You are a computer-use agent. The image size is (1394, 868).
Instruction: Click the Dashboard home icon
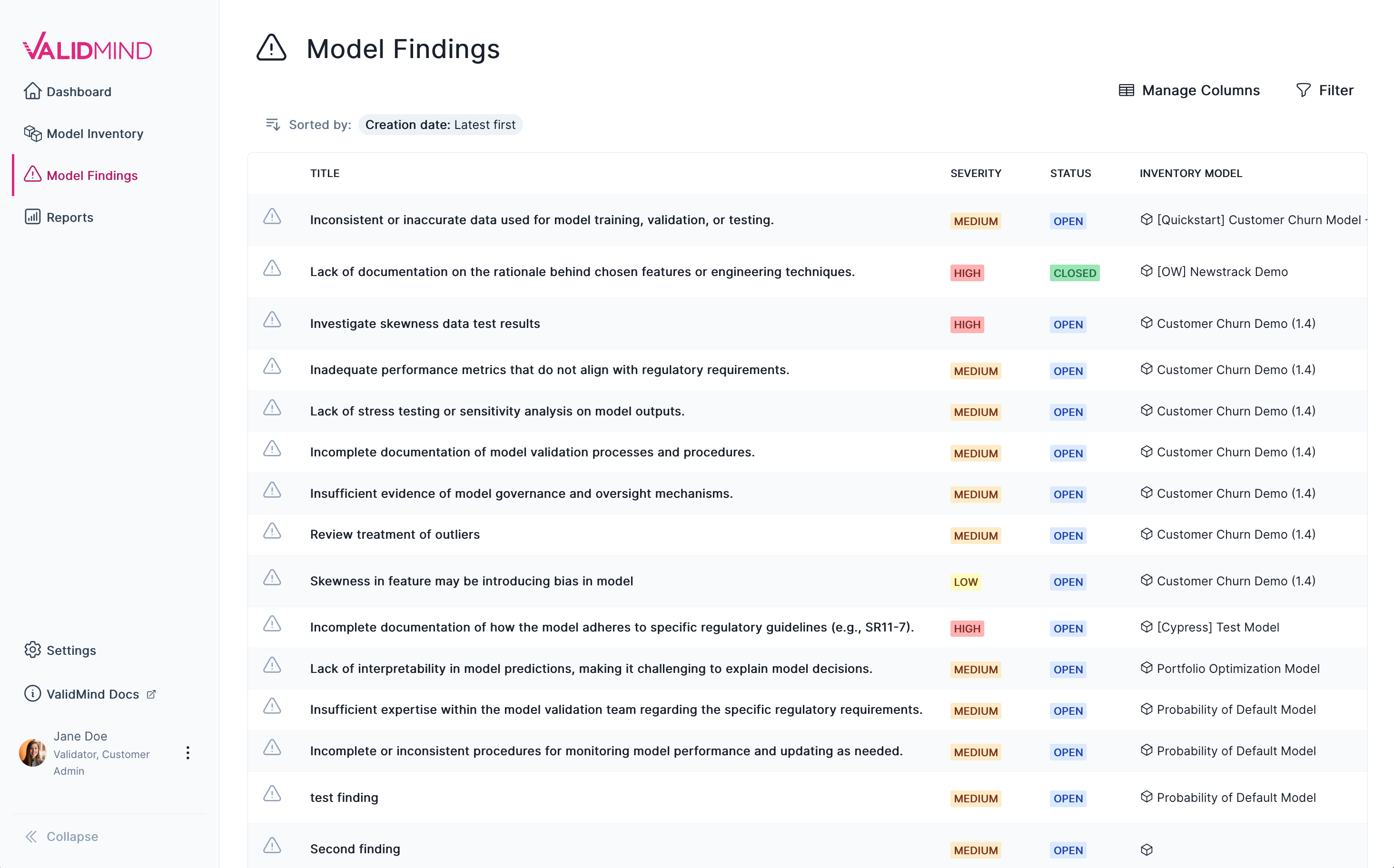(x=32, y=91)
